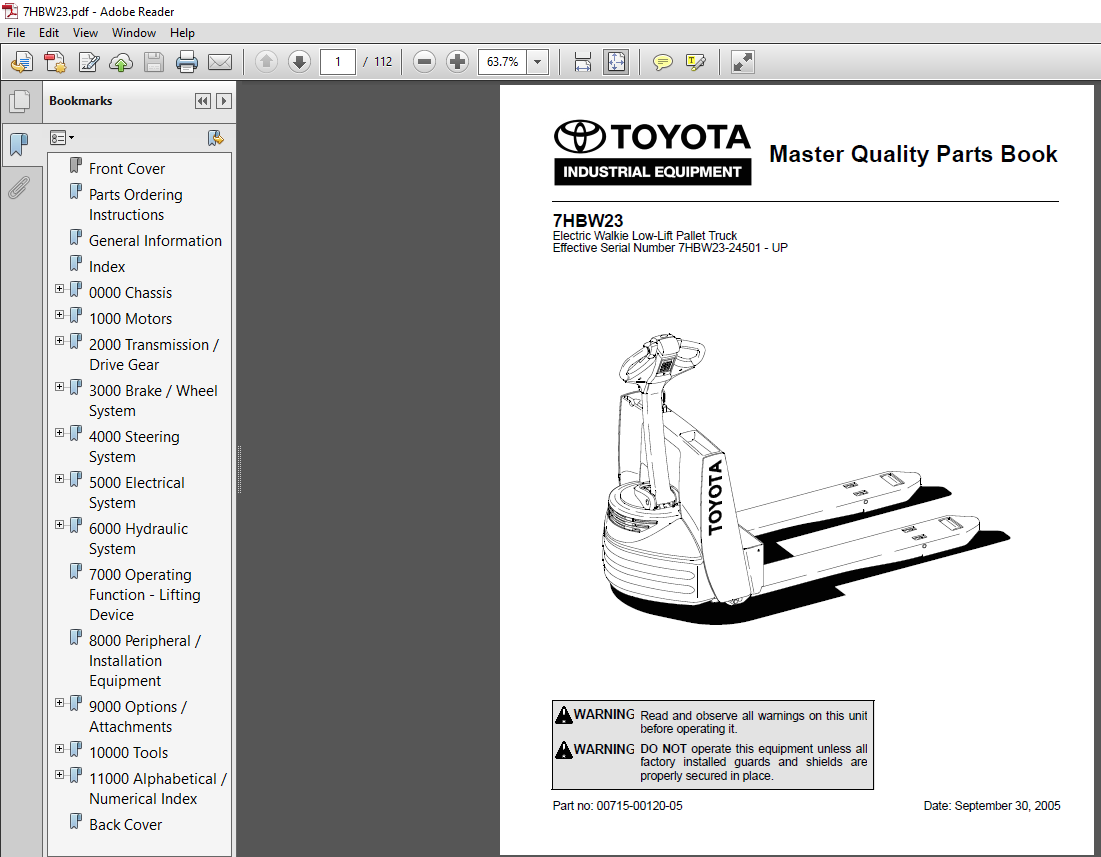
Task: Expand 11000 Alphabetical / Numerical Index bookmark
Action: point(60,774)
